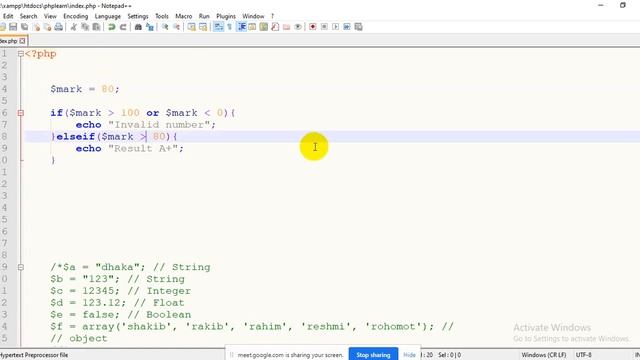This screenshot has height=360, width=640.
Task: Click the Paste toolbar icon
Action: point(96,27)
